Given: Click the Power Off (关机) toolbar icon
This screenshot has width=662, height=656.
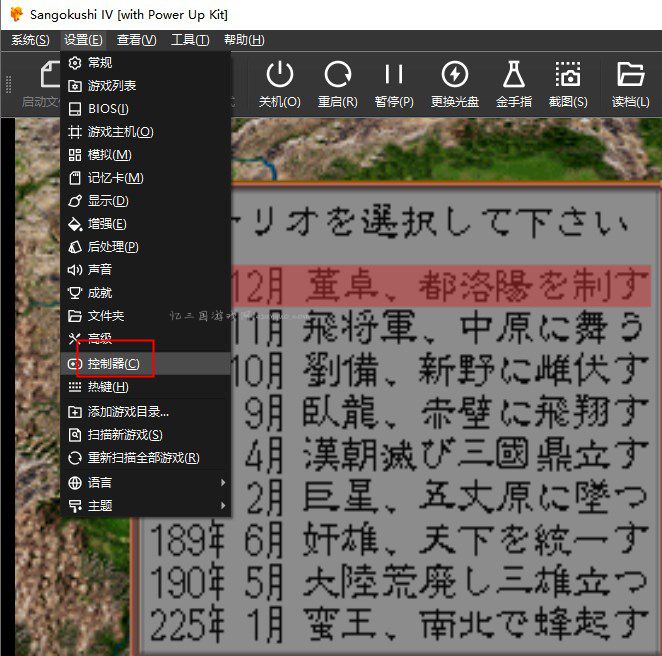Looking at the screenshot, I should (279, 74).
